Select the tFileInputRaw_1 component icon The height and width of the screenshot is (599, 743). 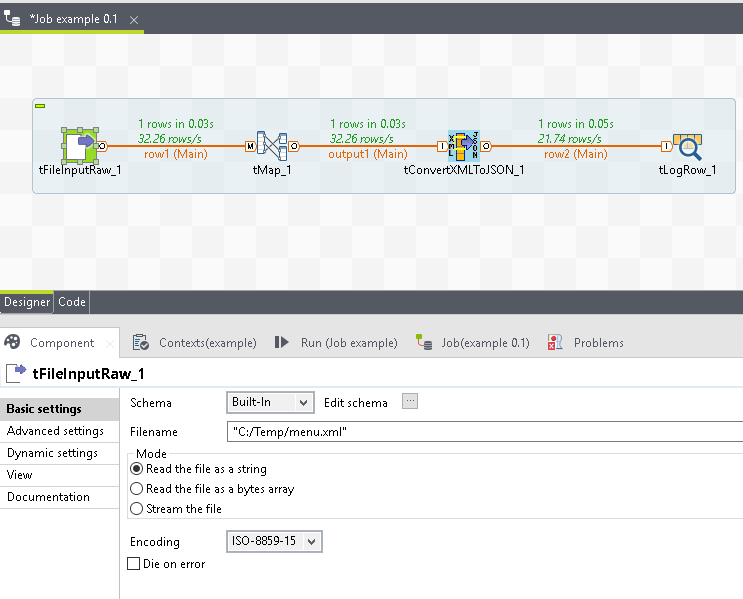[x=77, y=145]
